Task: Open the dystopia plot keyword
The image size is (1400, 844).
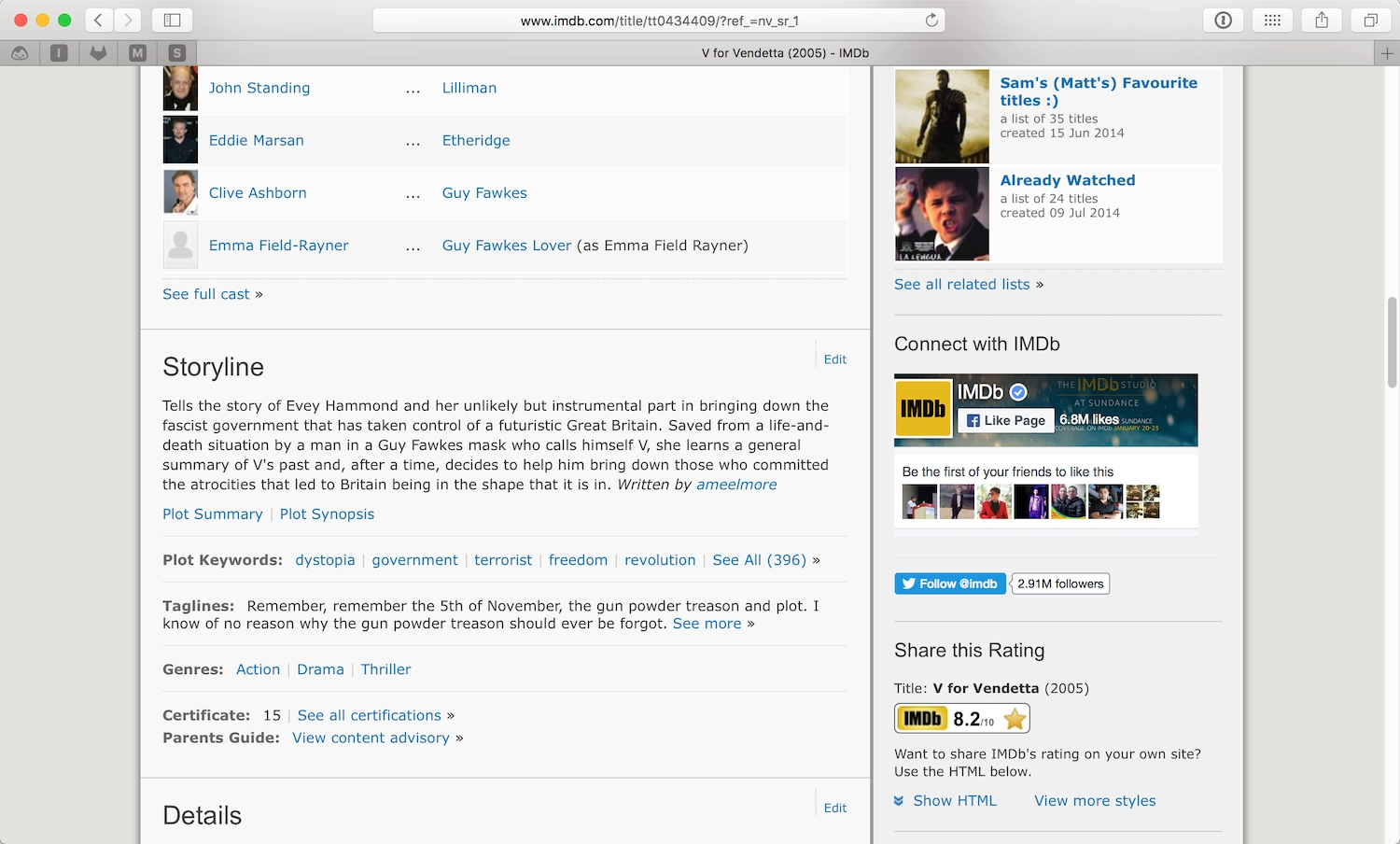Action: pos(325,559)
